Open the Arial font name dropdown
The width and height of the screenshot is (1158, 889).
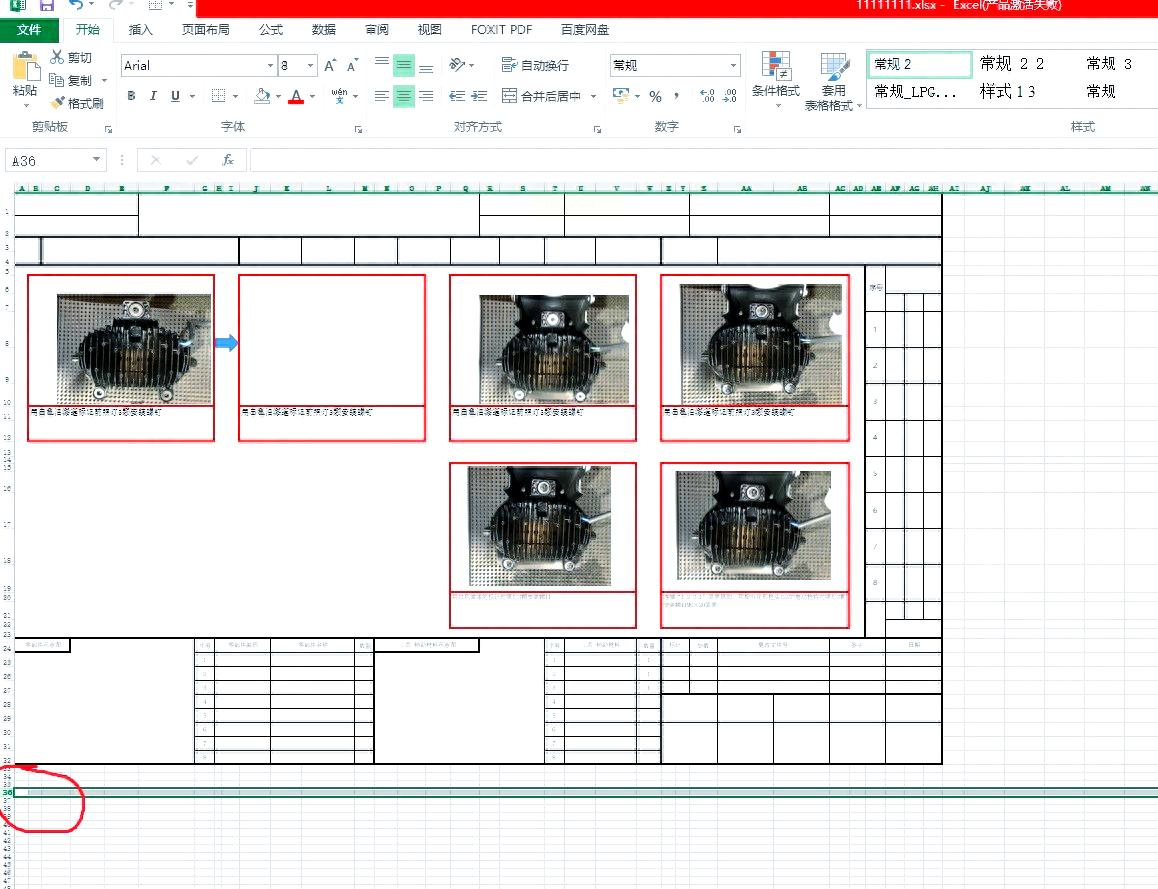270,65
